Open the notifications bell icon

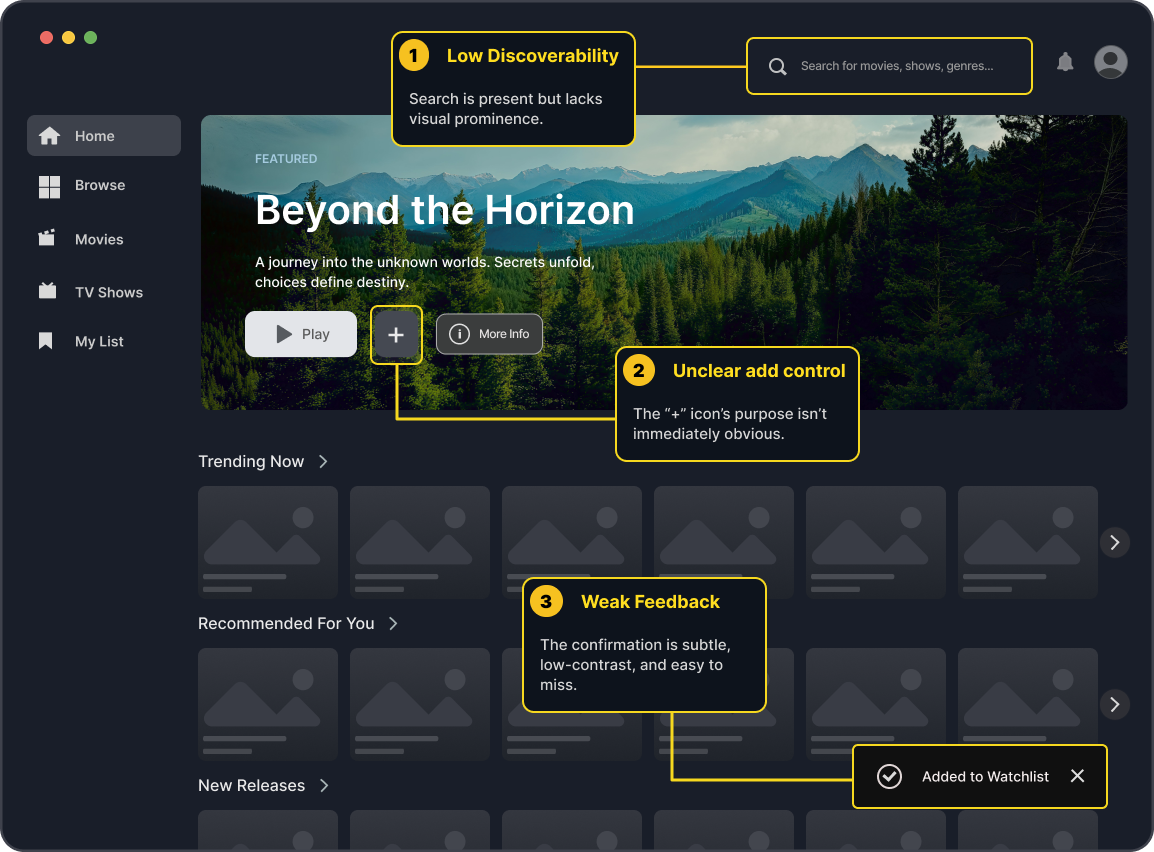[x=1065, y=63]
